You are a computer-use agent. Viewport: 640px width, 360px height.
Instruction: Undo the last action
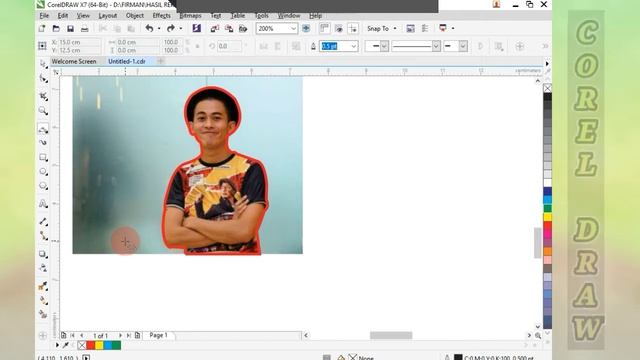click(x=149, y=28)
